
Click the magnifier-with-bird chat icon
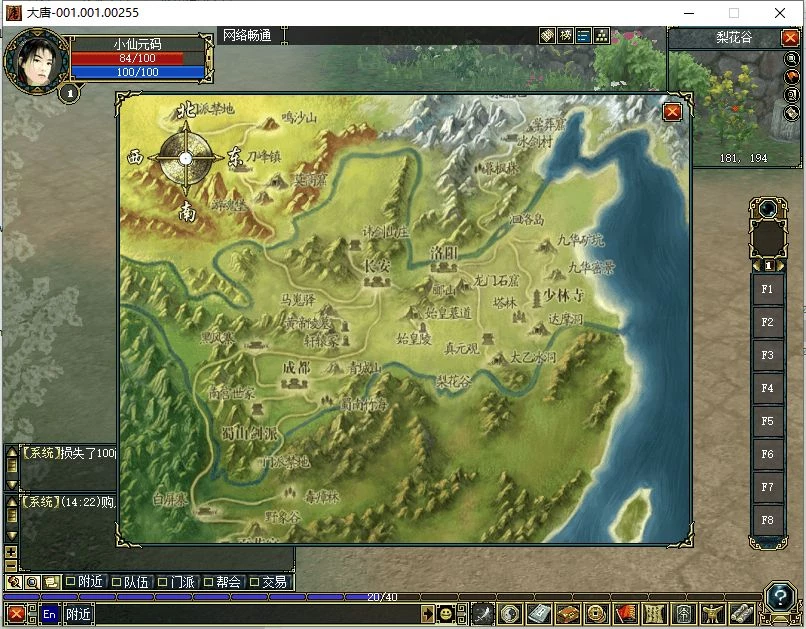14,582
